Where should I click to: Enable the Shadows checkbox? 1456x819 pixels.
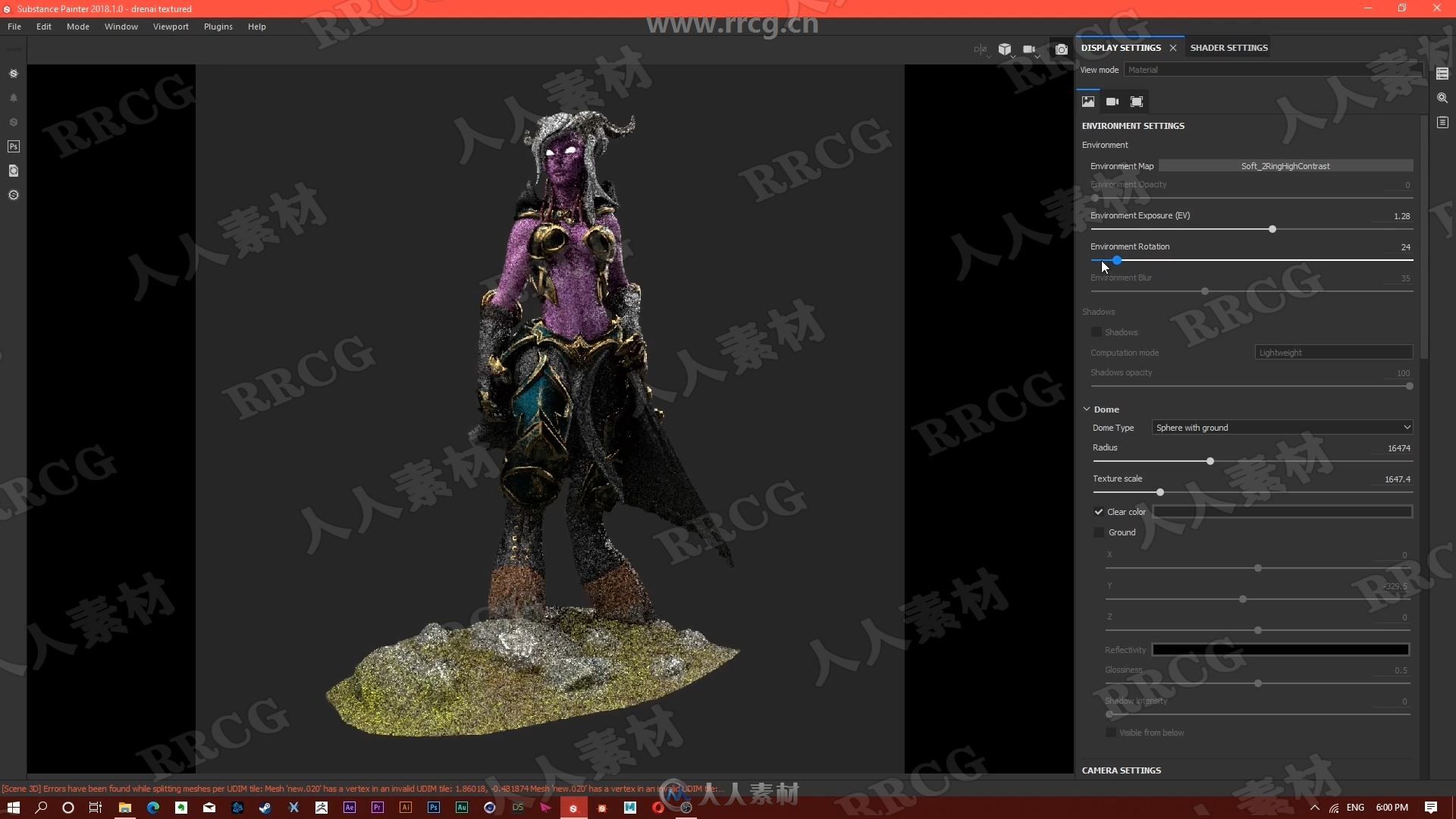(1097, 332)
